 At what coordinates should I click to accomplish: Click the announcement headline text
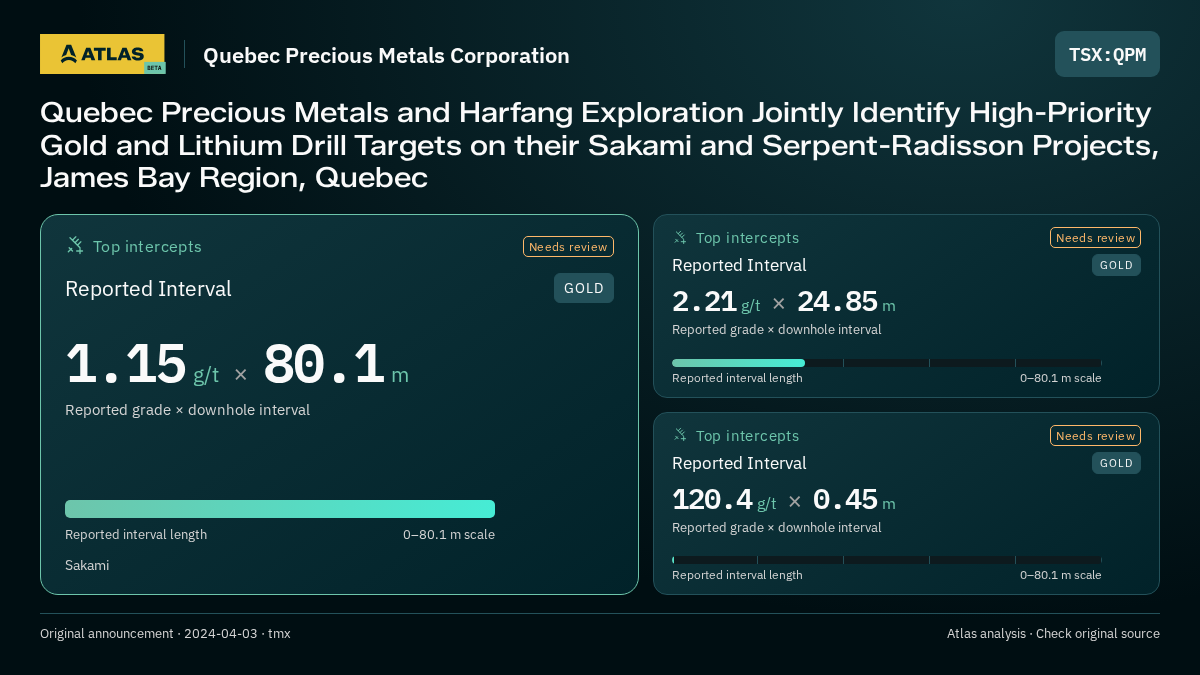600,145
